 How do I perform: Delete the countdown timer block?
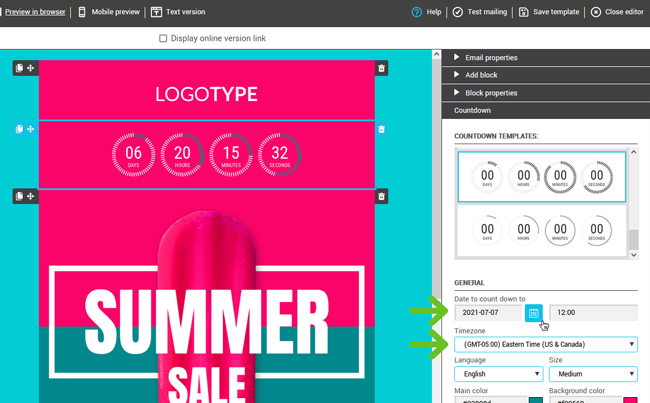(381, 129)
